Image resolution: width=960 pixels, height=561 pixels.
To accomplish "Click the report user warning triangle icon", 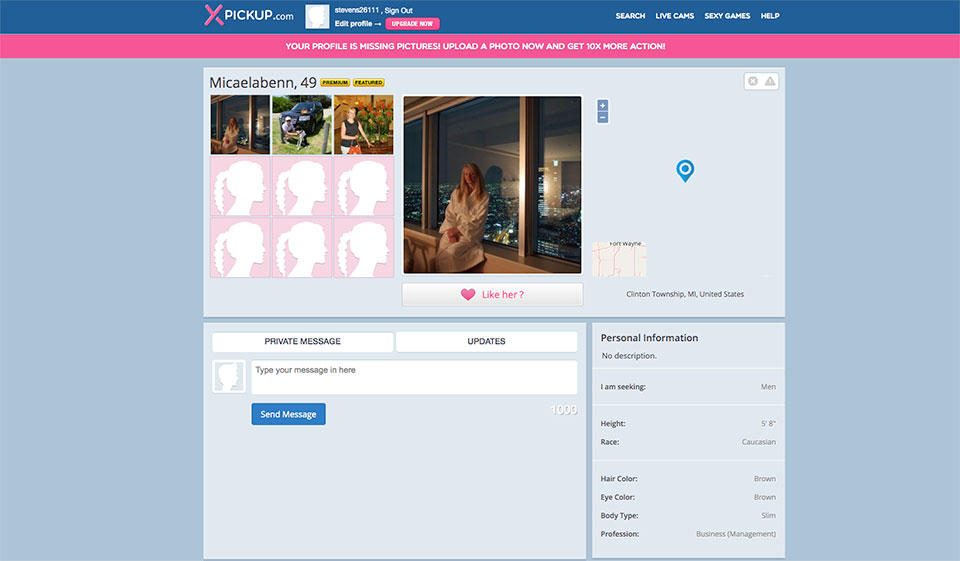I will point(770,82).
